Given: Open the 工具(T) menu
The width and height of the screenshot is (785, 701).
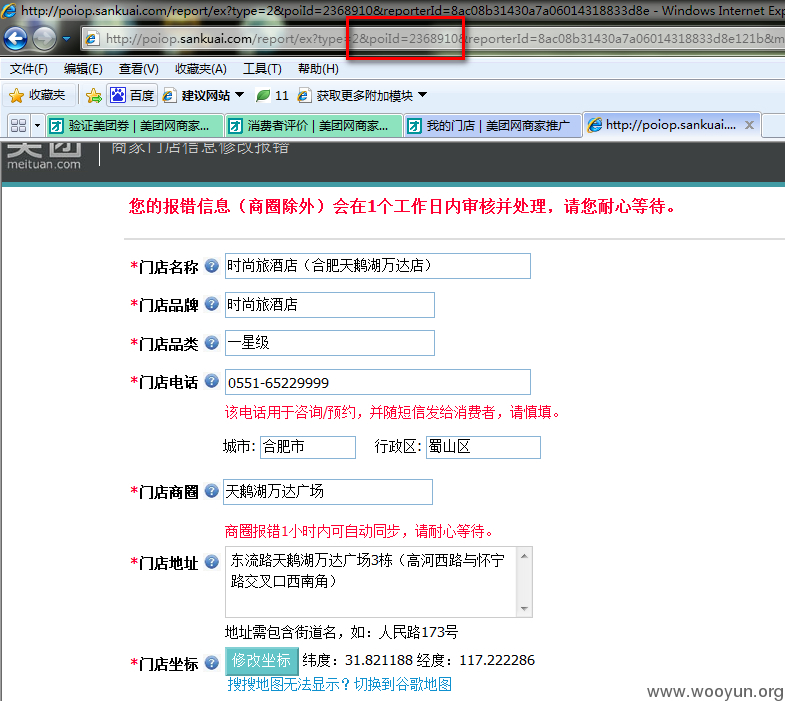Looking at the screenshot, I should tap(262, 69).
